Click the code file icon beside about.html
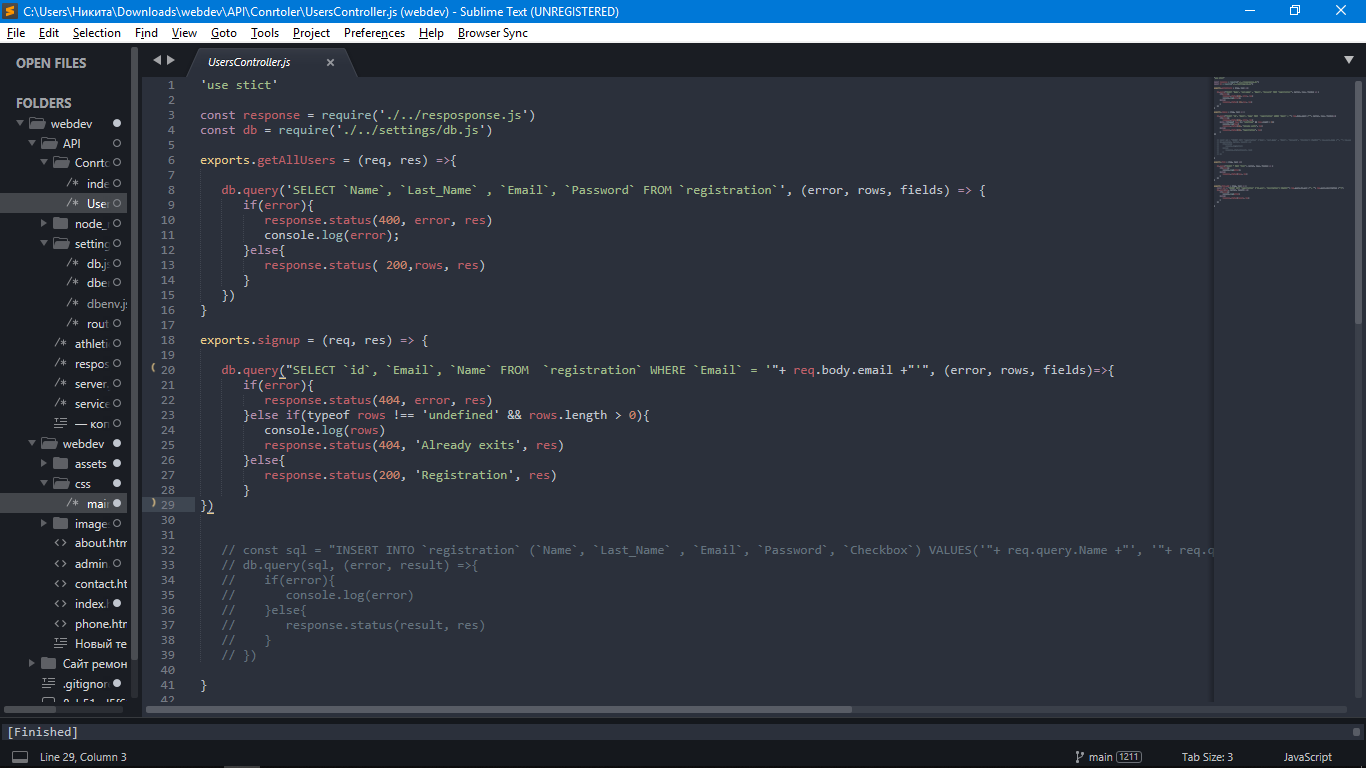The width and height of the screenshot is (1366, 768). pyautogui.click(x=61, y=543)
